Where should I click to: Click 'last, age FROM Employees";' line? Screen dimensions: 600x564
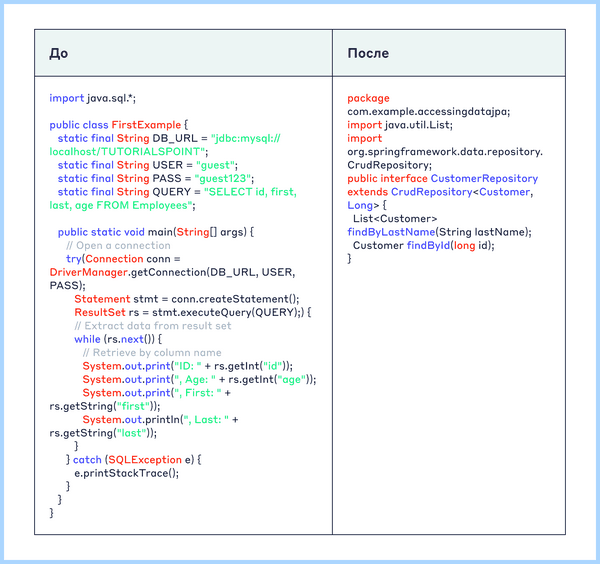coord(122,205)
